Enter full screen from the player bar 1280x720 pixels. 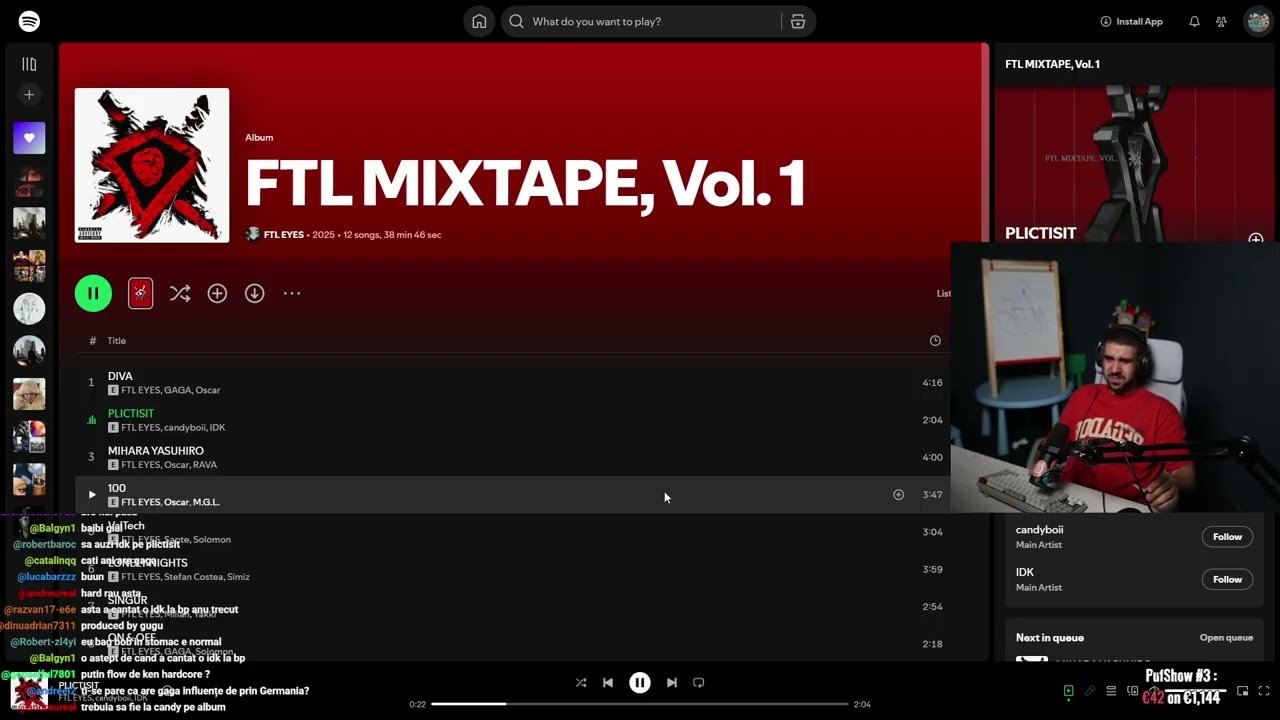tap(1263, 691)
